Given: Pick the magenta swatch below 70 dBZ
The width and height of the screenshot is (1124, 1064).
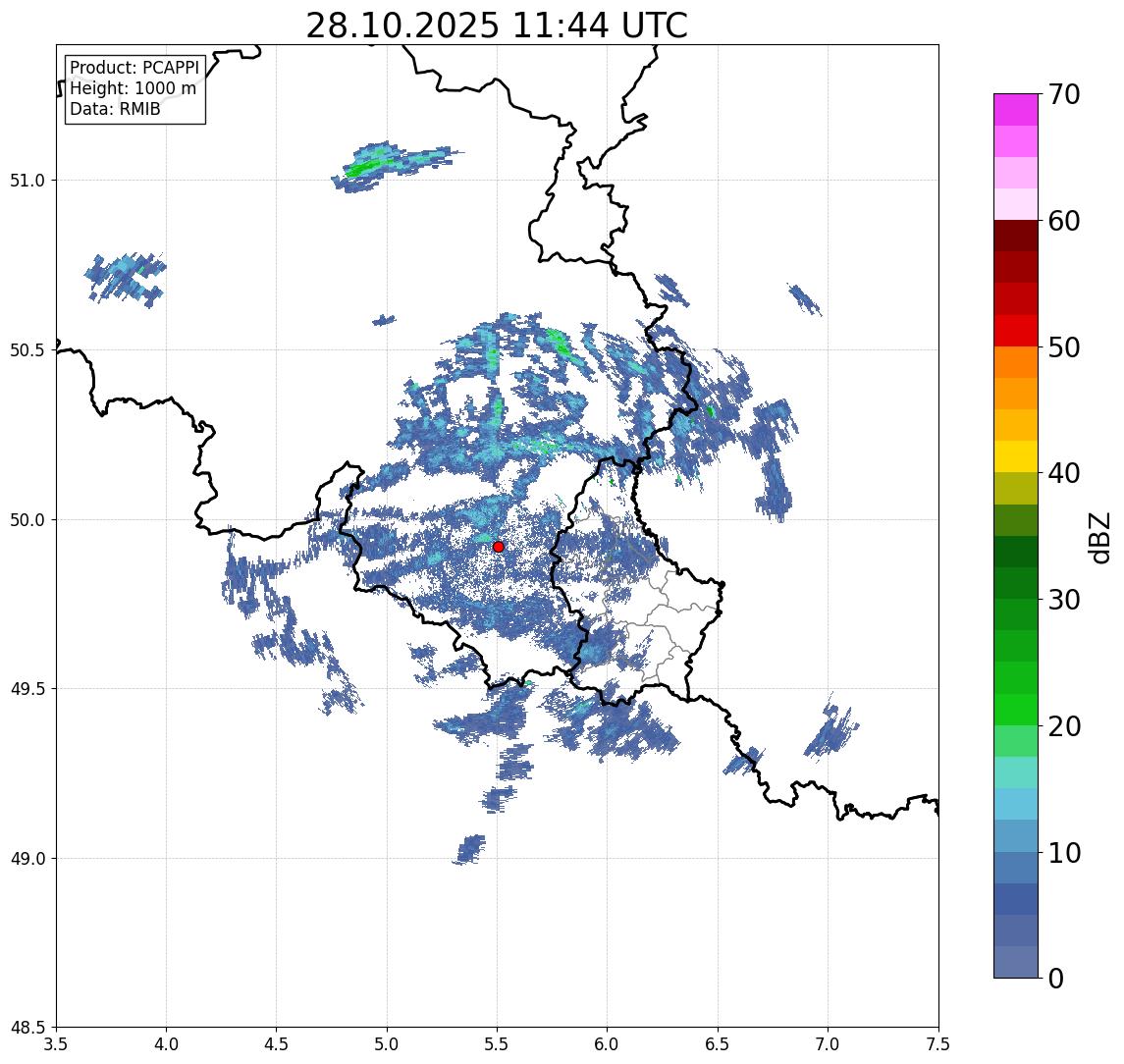Looking at the screenshot, I should (1016, 110).
